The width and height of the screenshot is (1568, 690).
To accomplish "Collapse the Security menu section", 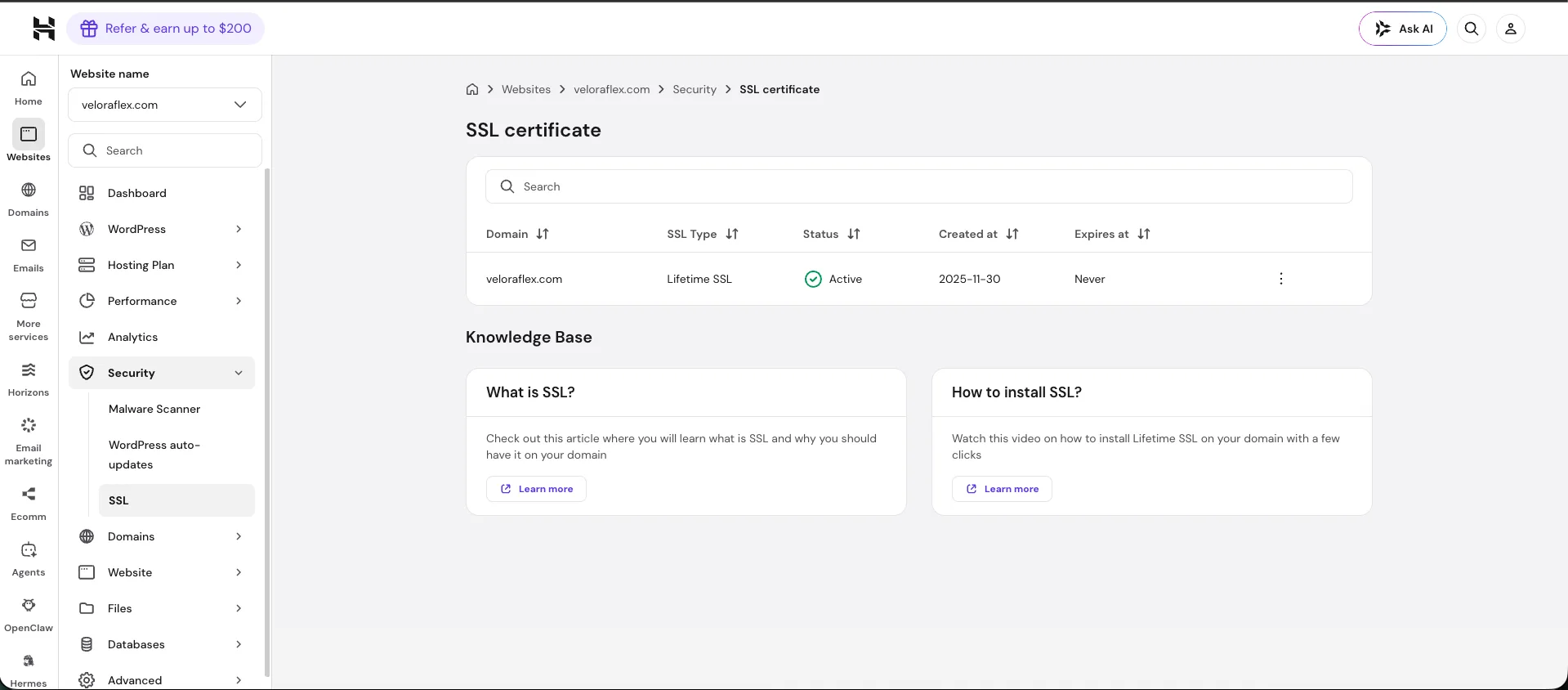I will [x=162, y=373].
